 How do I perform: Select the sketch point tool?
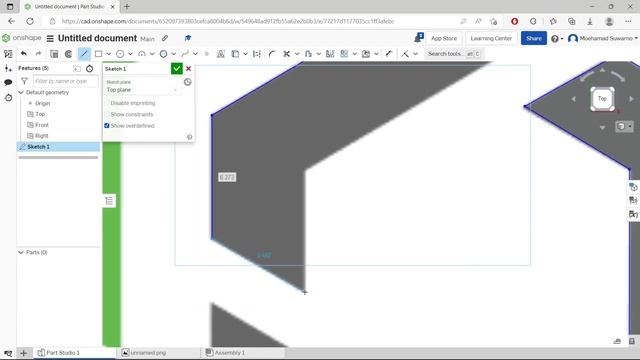click(x=207, y=54)
